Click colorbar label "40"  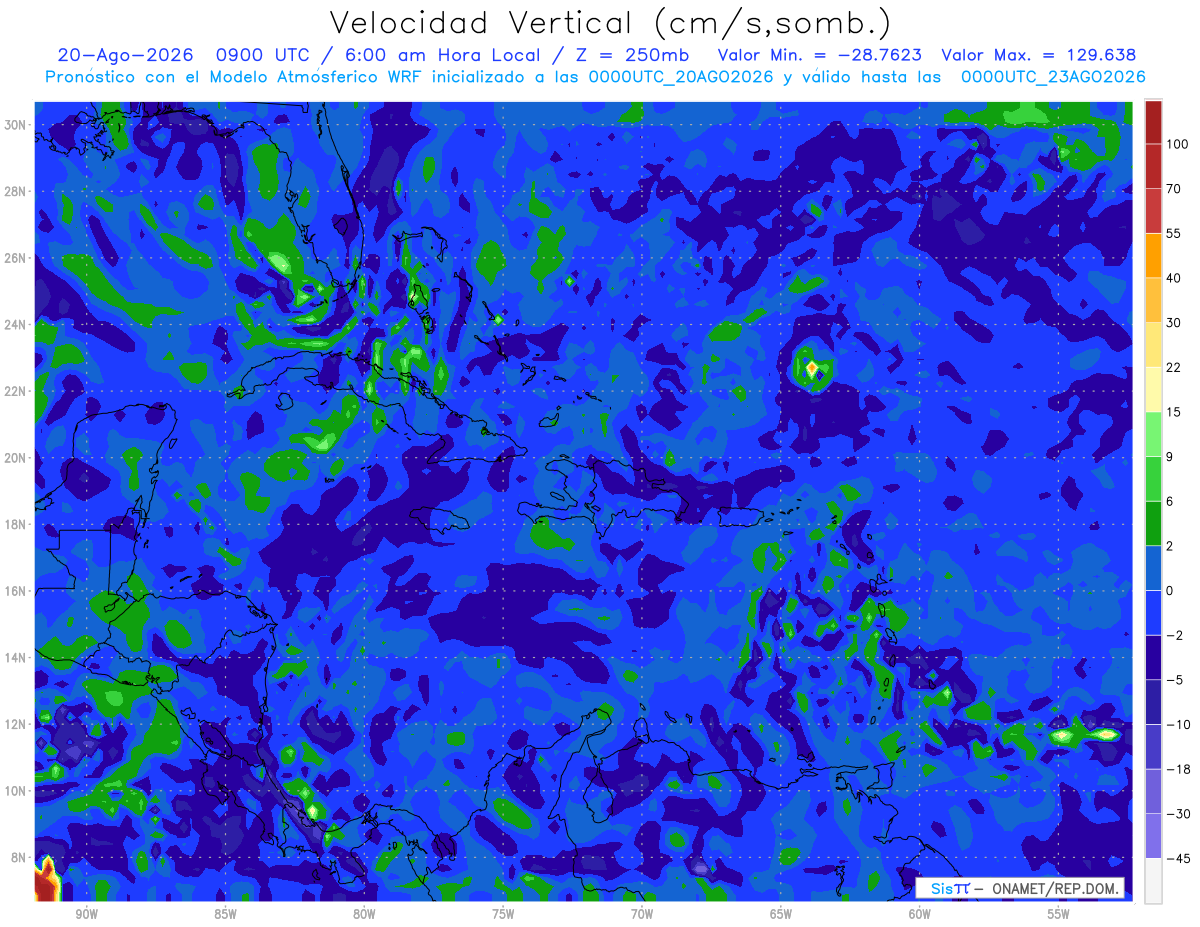coord(1174,278)
